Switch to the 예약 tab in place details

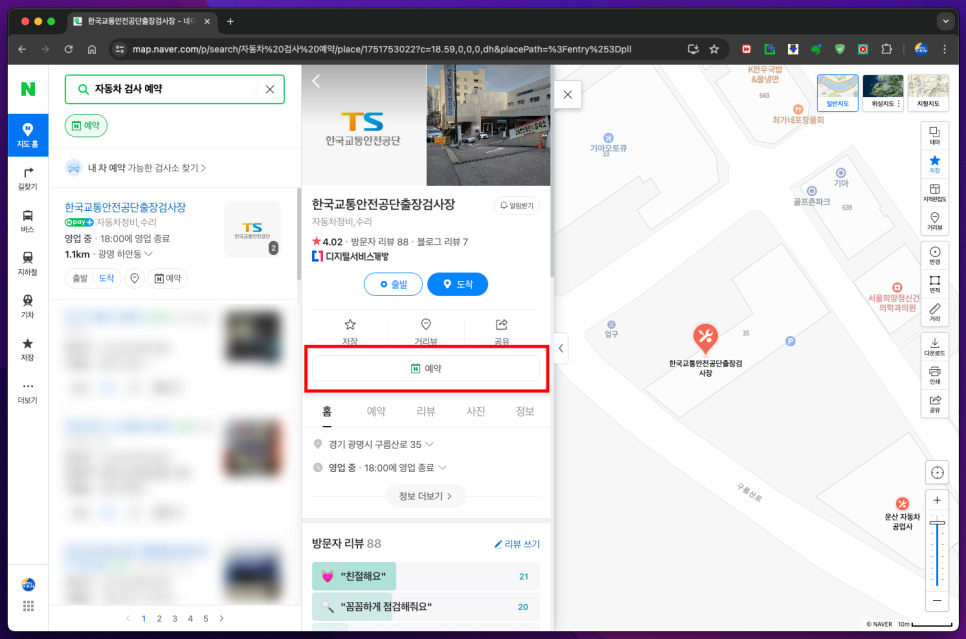click(376, 412)
